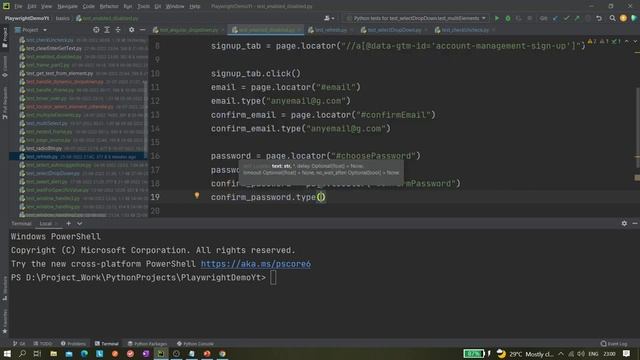640x360 pixels.
Task: Select test_clearEnterGetText.py in Project tree
Action: click(54, 49)
